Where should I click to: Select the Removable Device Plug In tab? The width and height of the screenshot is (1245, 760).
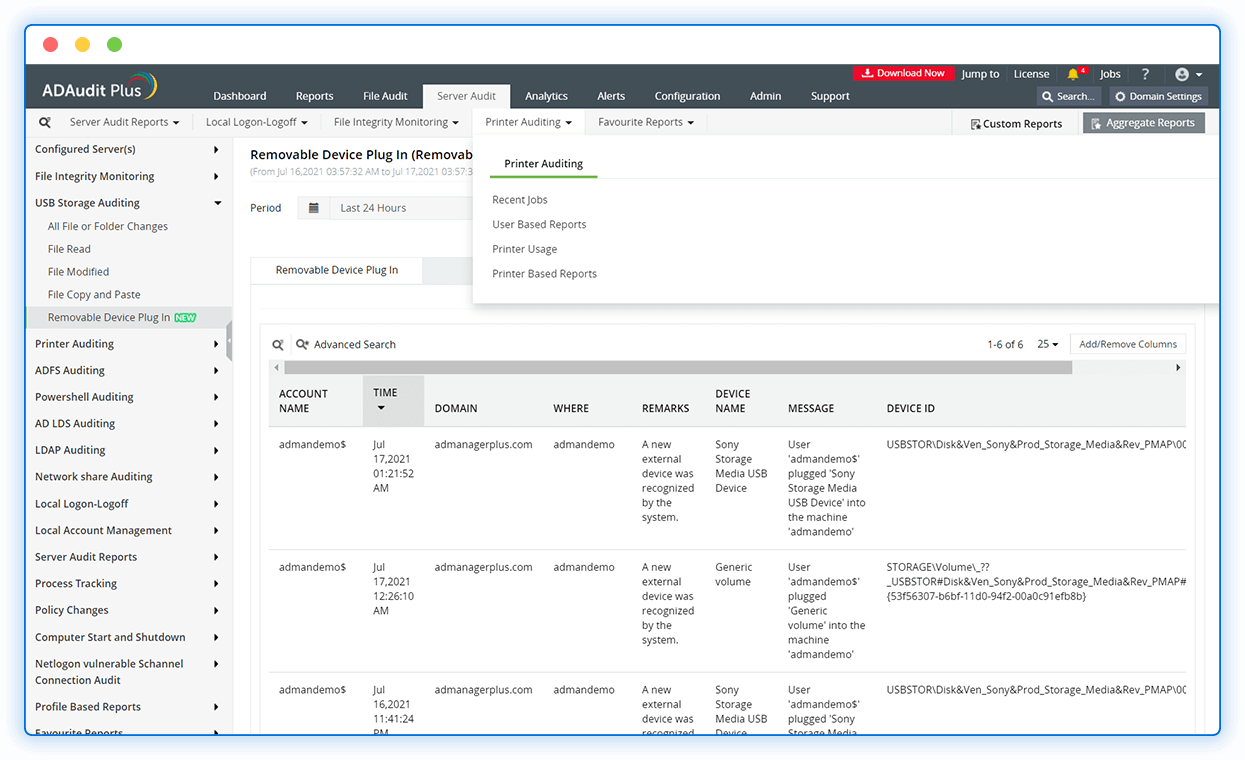[337, 270]
